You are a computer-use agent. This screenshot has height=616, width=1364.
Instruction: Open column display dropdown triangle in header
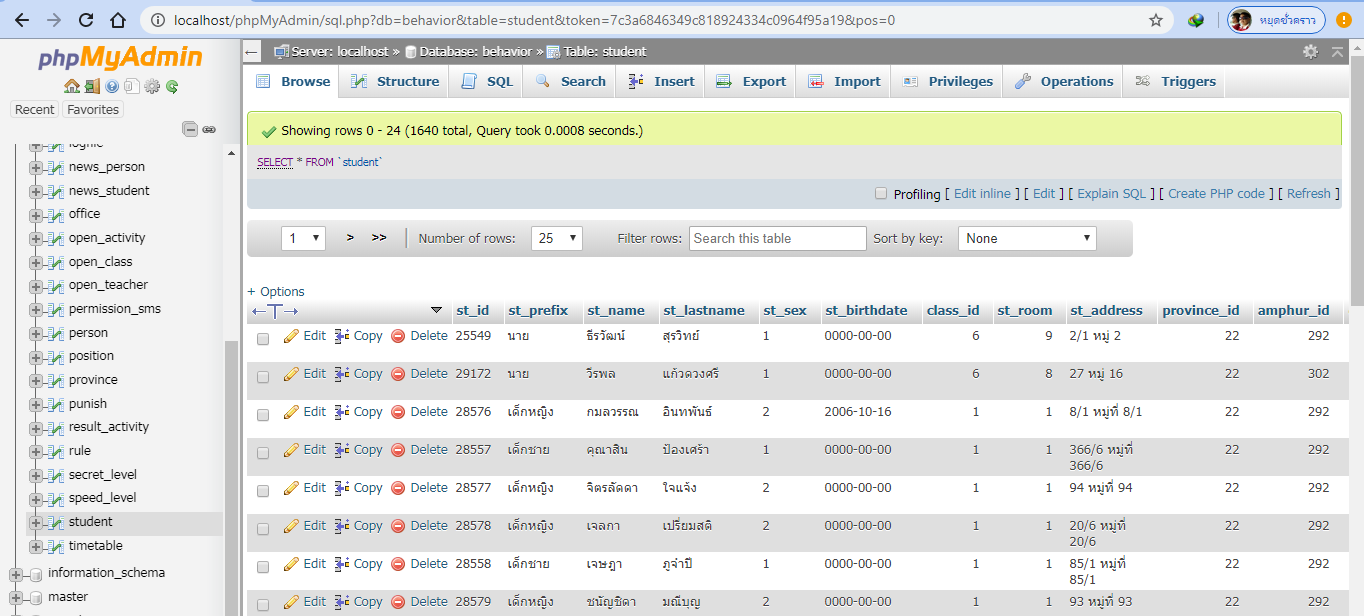436,310
